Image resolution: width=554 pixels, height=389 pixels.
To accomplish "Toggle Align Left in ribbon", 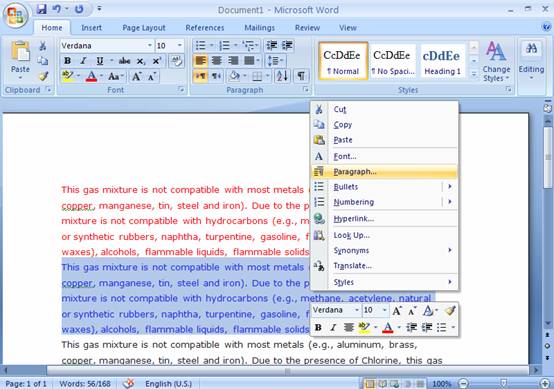I will [x=200, y=61].
